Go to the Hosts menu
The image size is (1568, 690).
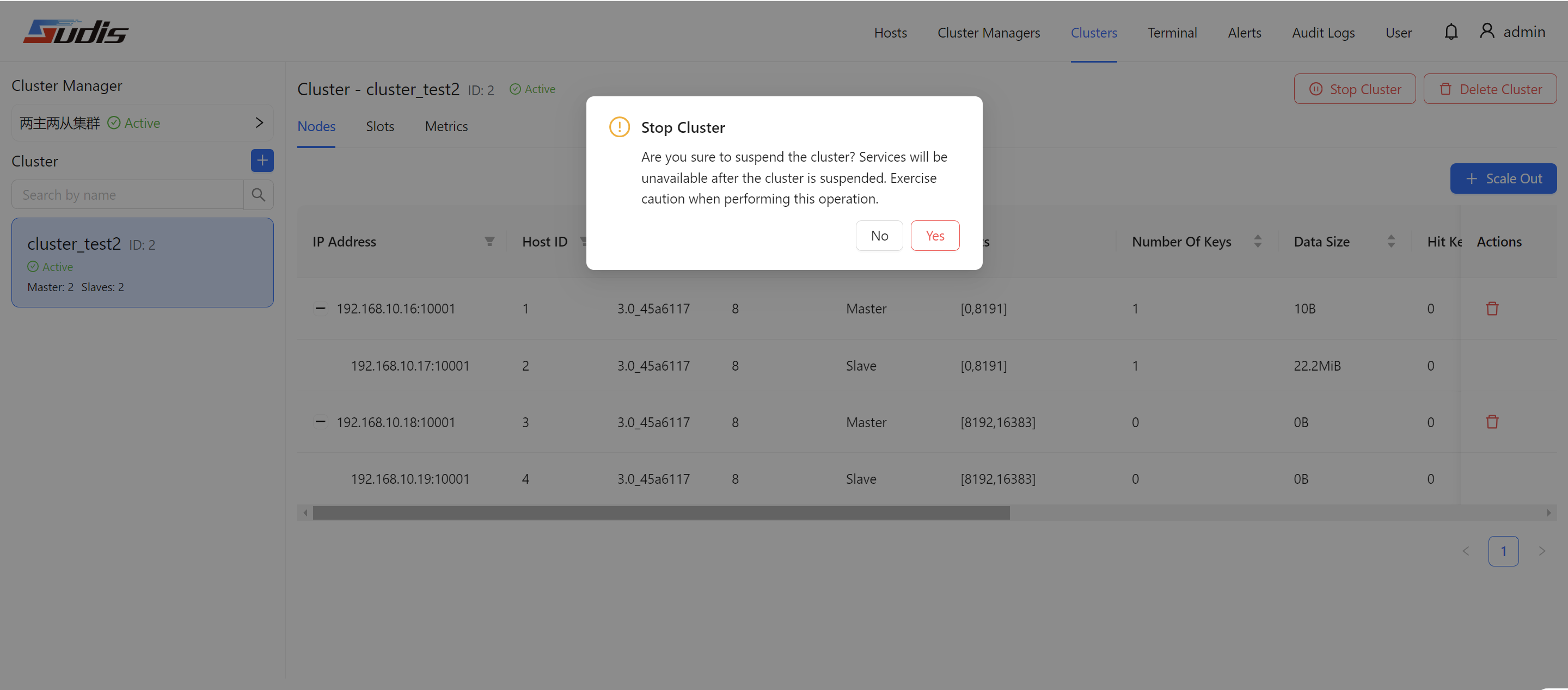[x=890, y=32]
